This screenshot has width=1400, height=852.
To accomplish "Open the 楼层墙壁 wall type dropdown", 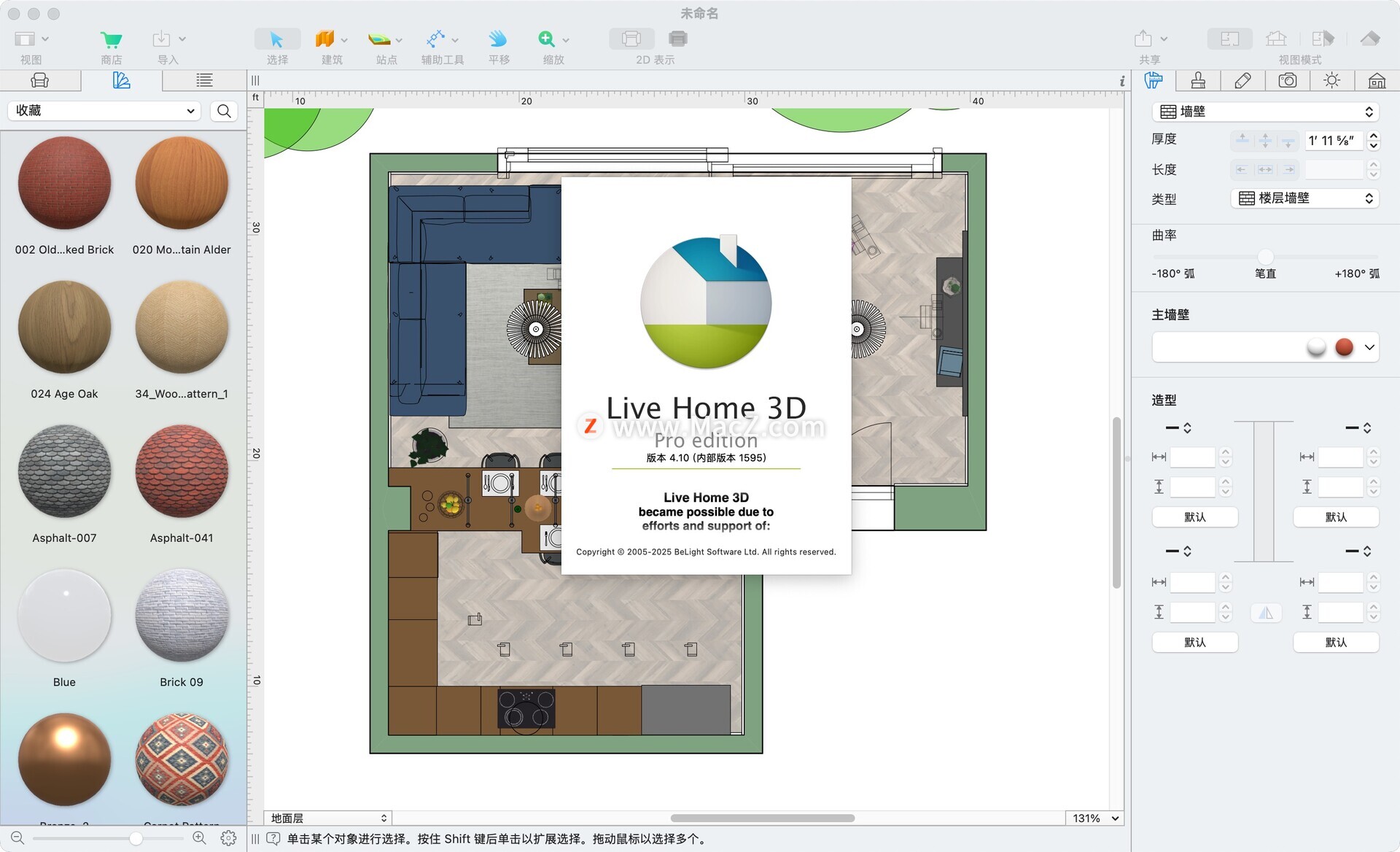I will pyautogui.click(x=1305, y=198).
